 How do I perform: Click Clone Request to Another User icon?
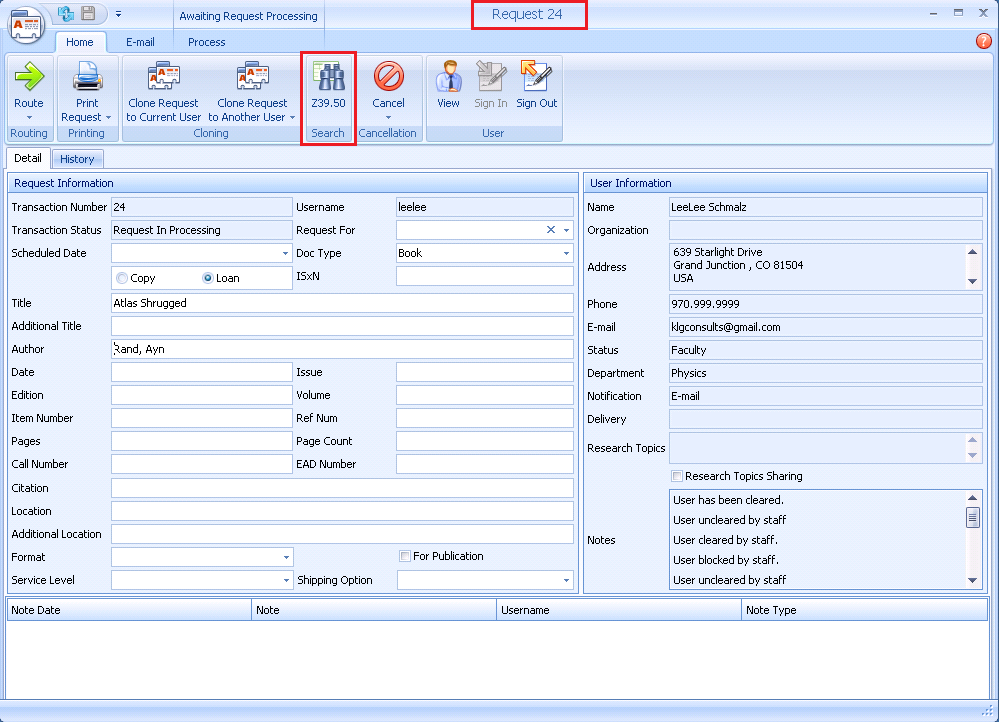coord(252,77)
